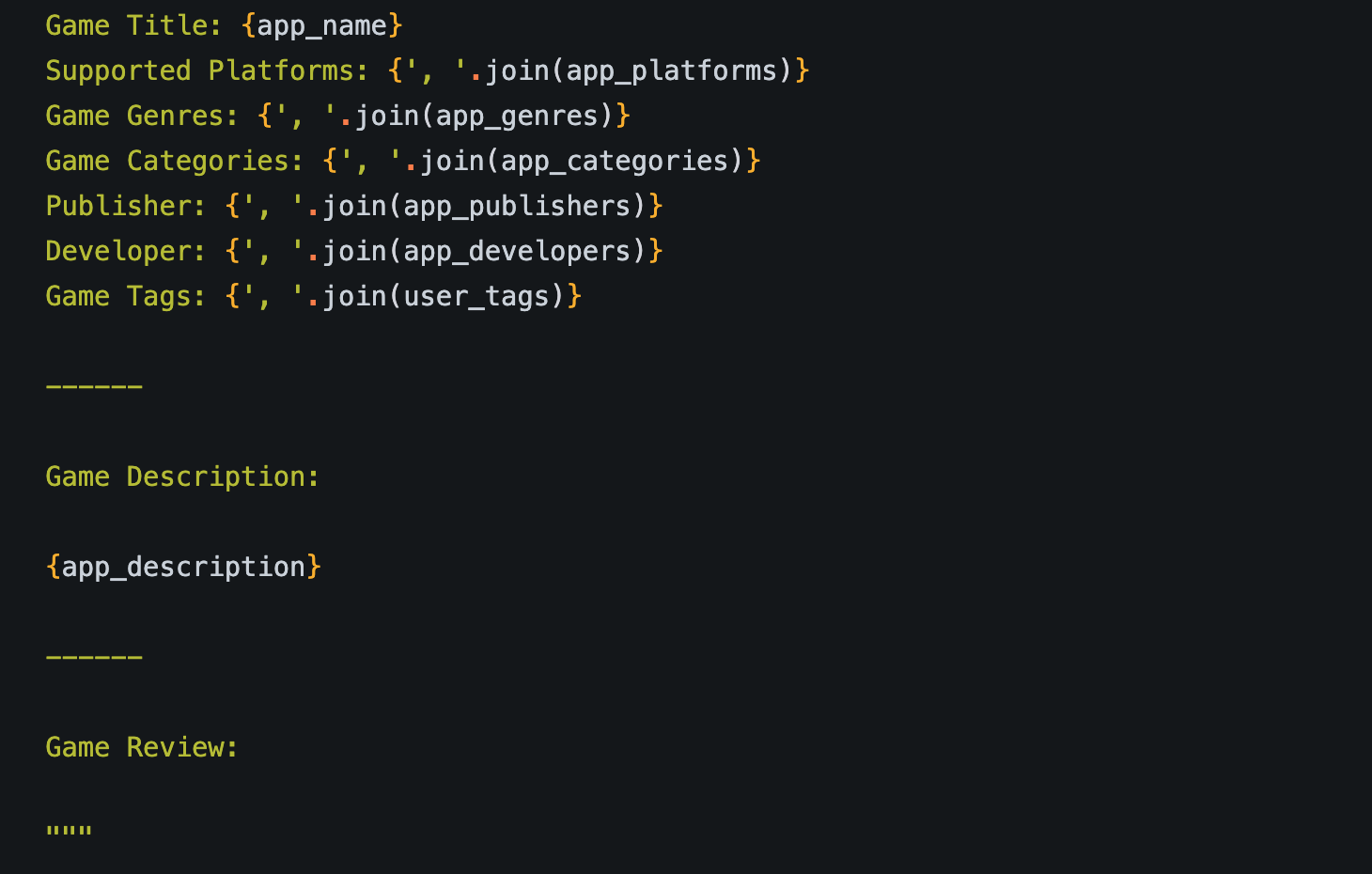This screenshot has height=874, width=1372.
Task: Click the dashed separator above Game Review
Action: point(94,657)
